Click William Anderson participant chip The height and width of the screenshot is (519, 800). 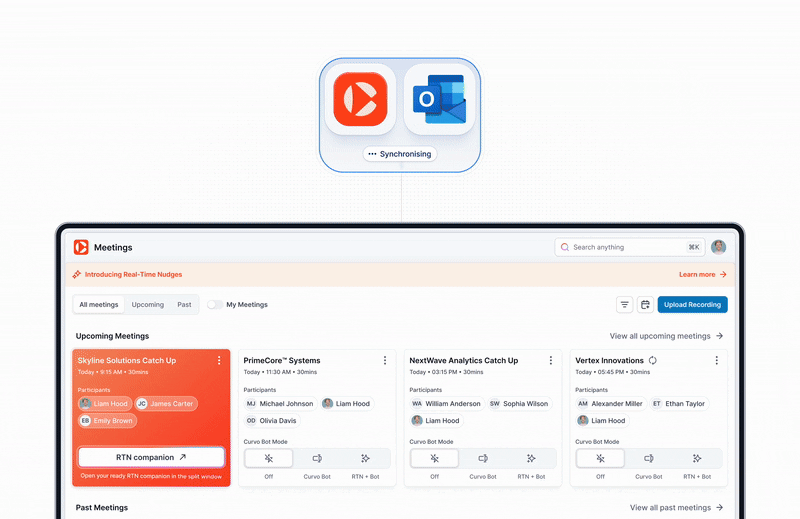447,404
